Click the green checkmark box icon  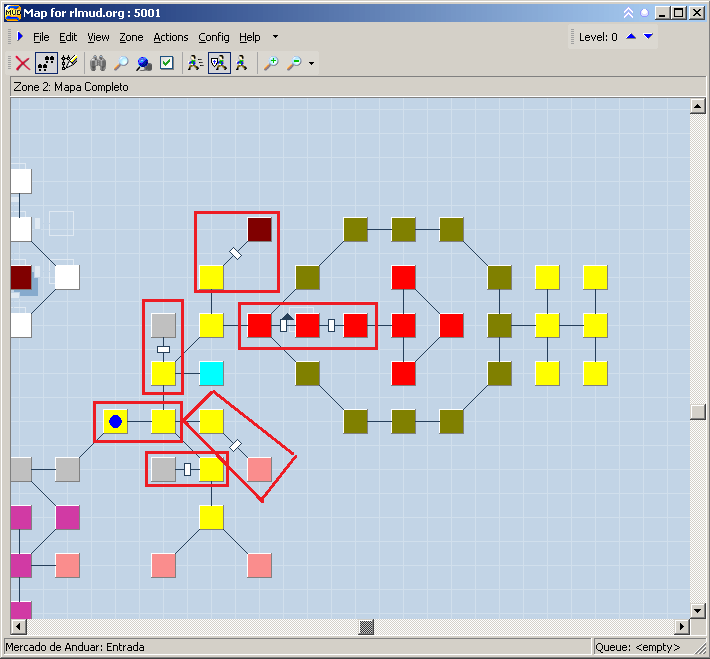coord(167,63)
